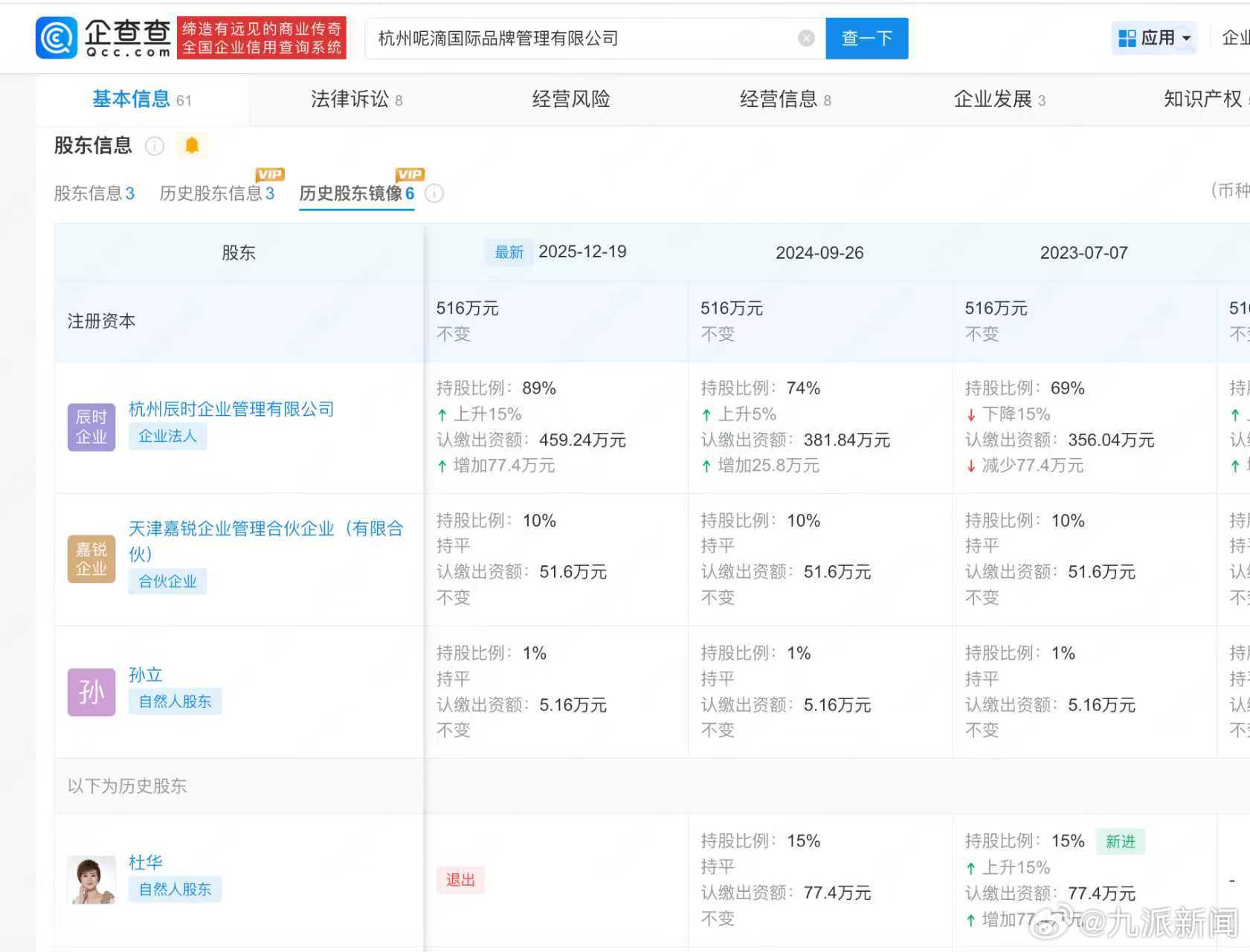Open 天津嘉锐企业管理合伙企业 link
The image size is (1250, 952).
[x=265, y=529]
